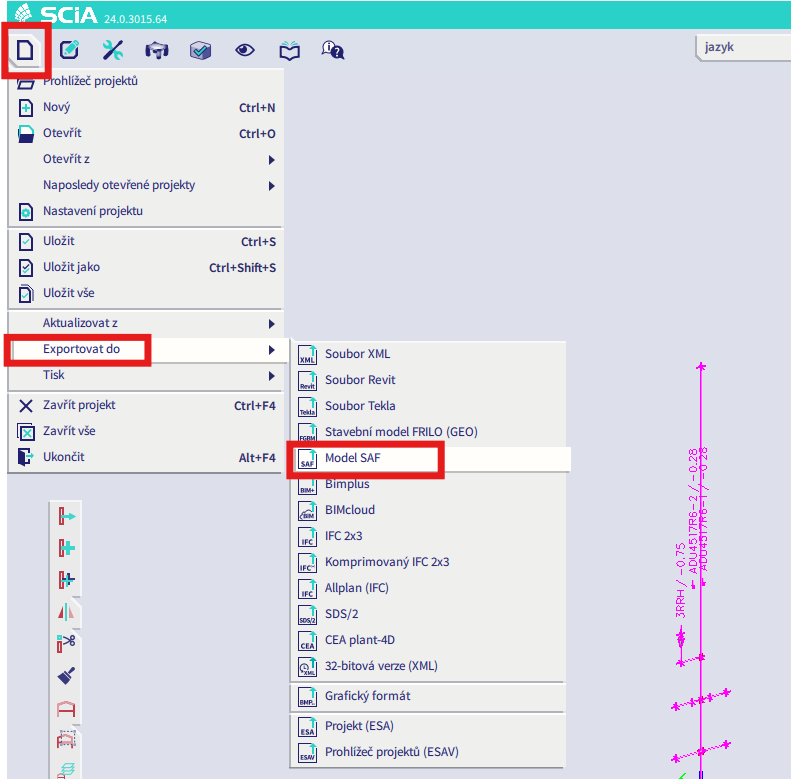Select Uložit menu entry

[146, 241]
